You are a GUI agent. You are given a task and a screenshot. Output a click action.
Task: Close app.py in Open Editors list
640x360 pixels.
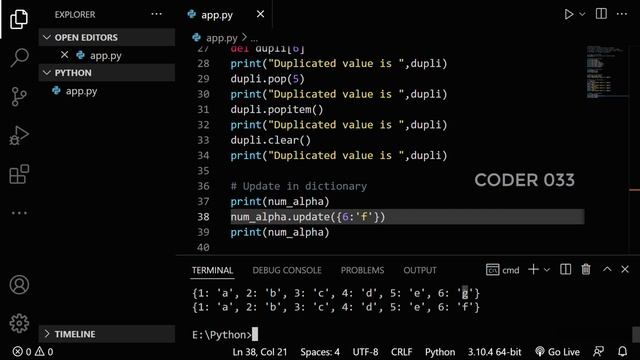point(64,55)
